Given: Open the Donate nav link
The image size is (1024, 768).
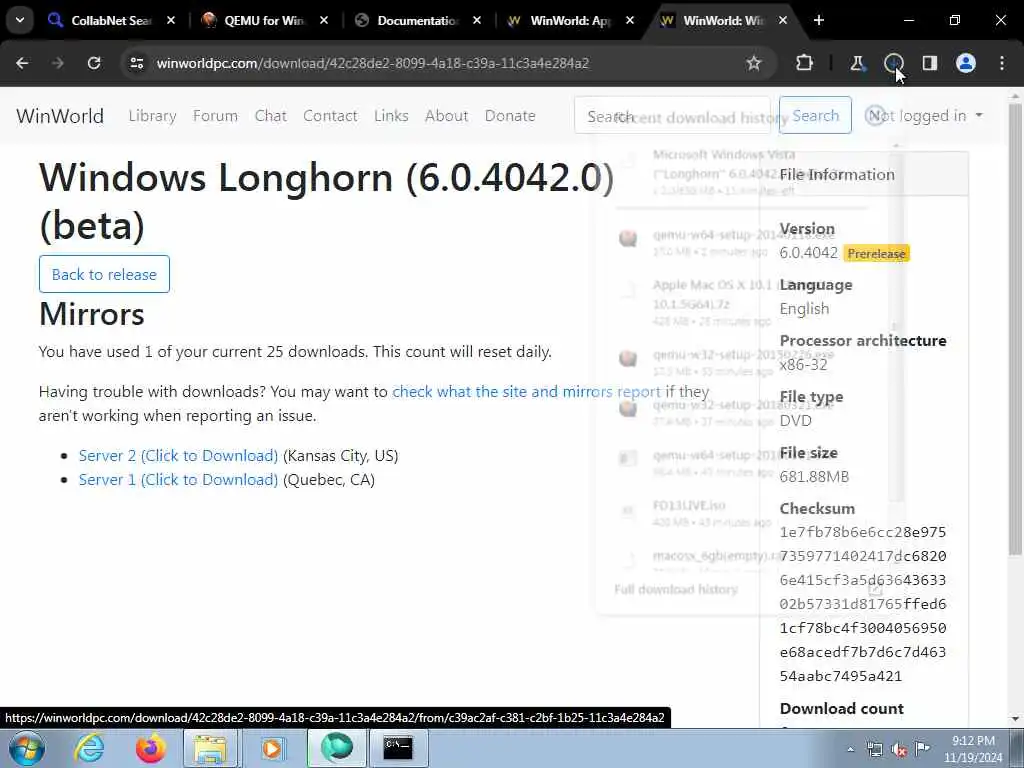Looking at the screenshot, I should tap(510, 116).
